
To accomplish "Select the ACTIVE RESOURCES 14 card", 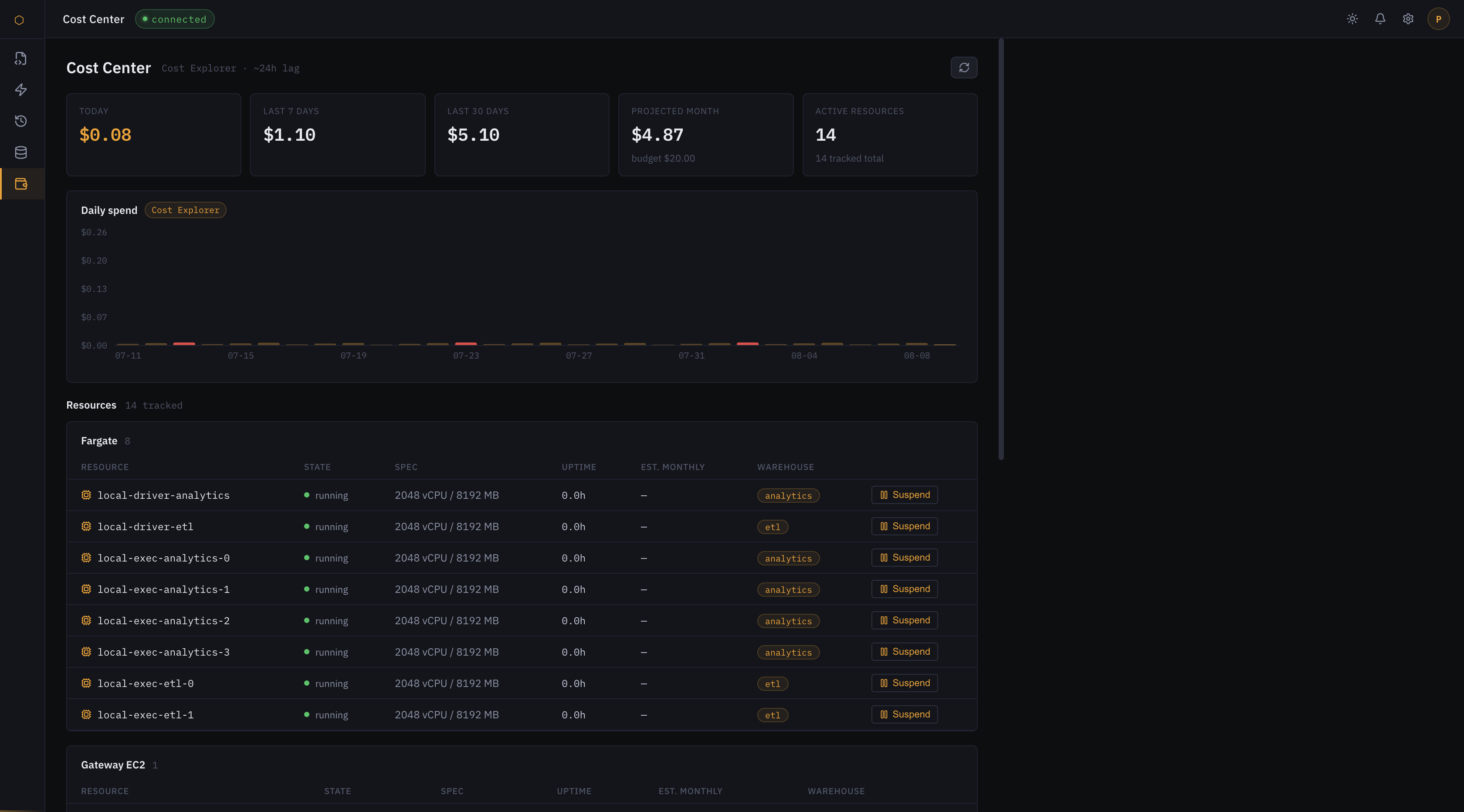I will (x=890, y=135).
